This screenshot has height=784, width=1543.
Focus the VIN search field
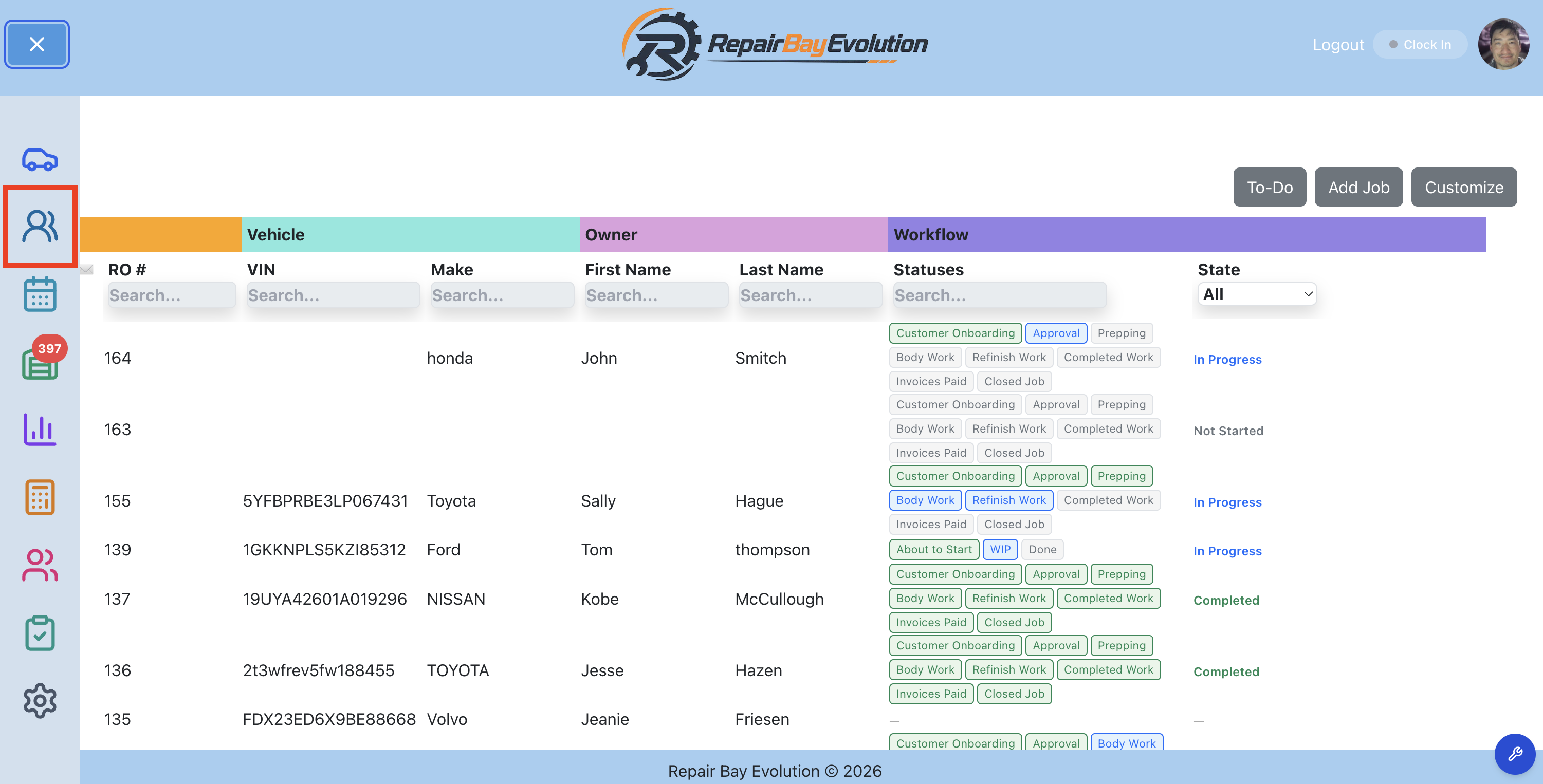[x=333, y=295]
